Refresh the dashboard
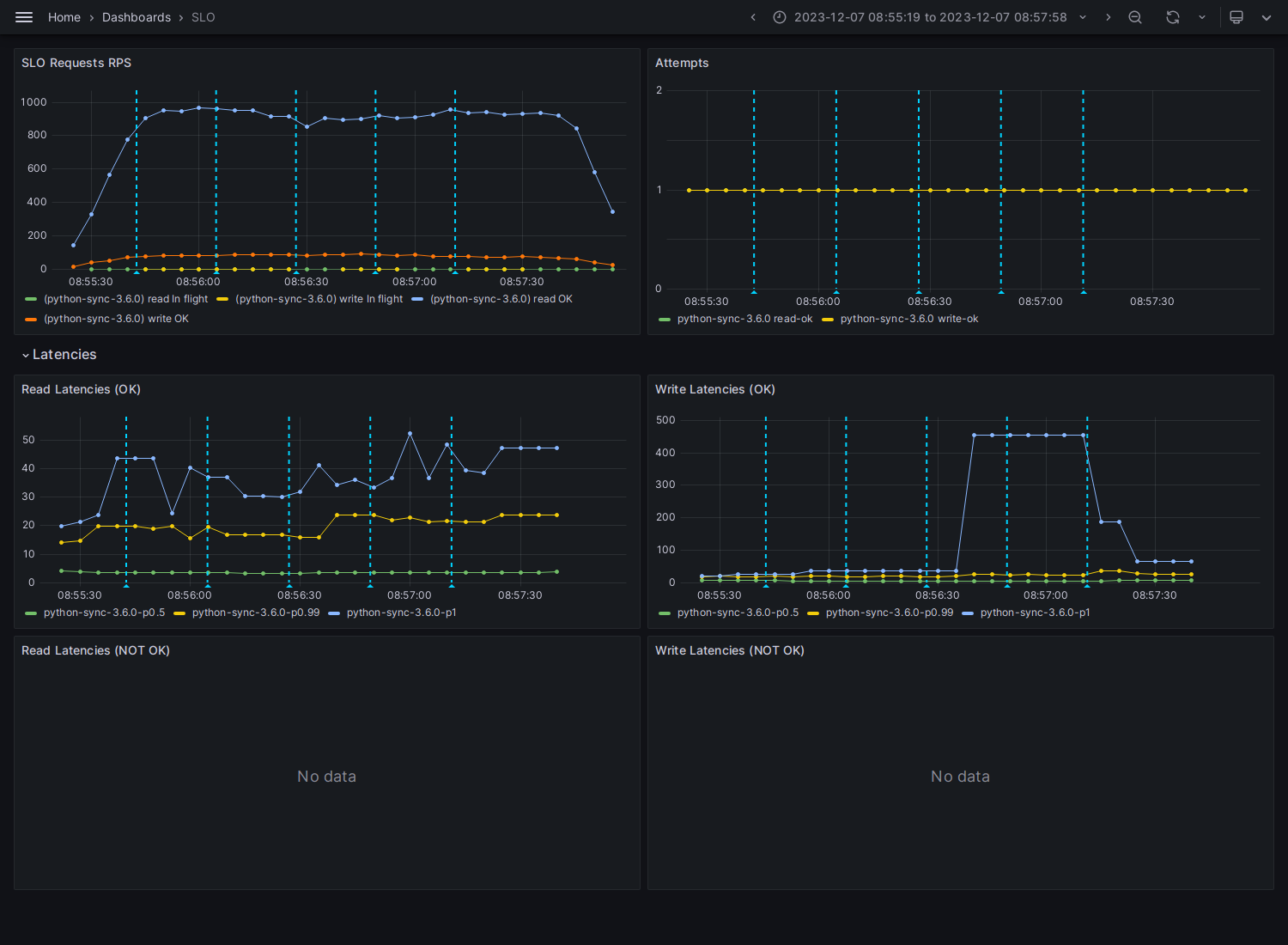The width and height of the screenshot is (1288, 945). tap(1173, 17)
